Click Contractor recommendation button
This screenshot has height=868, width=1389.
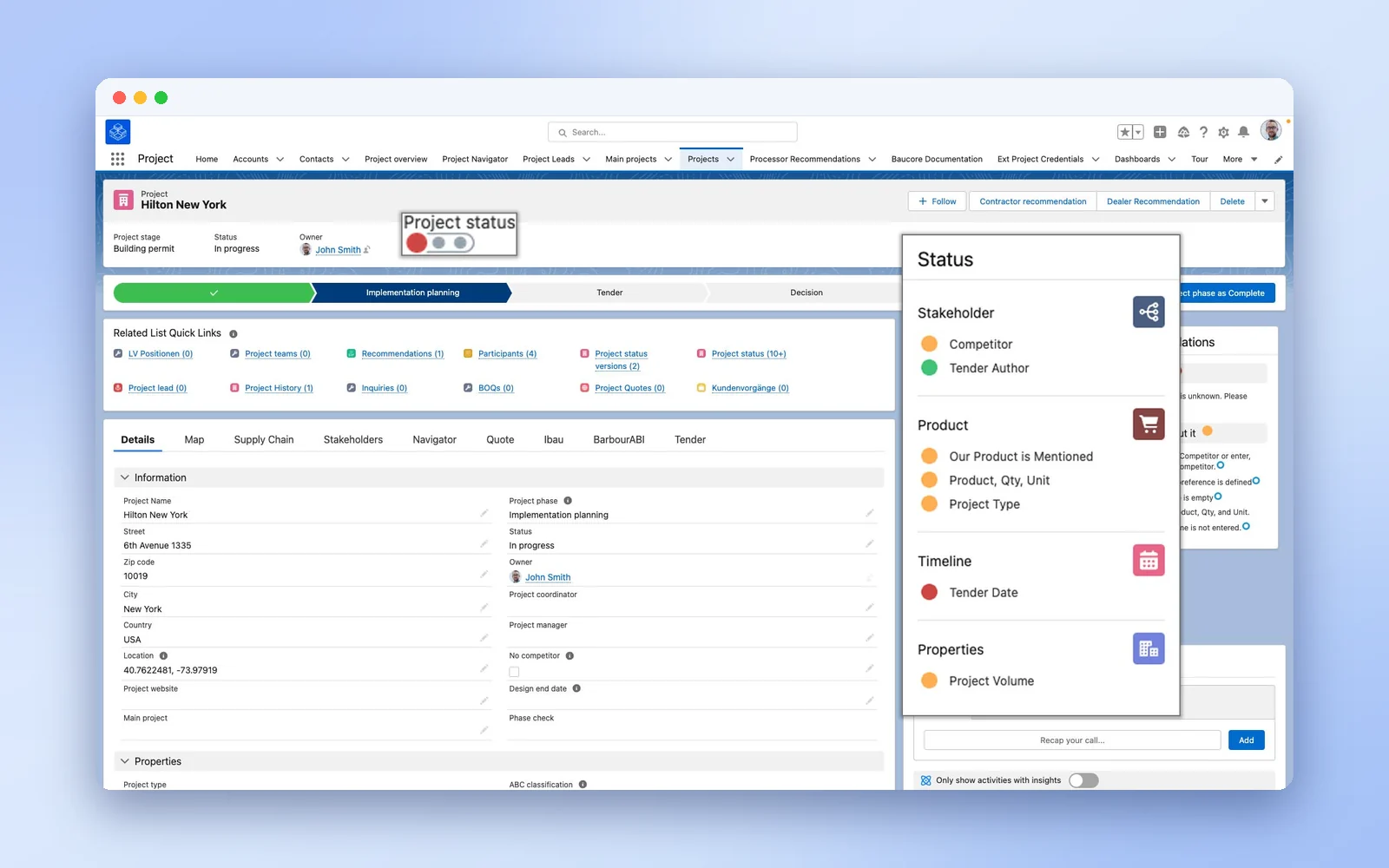coord(1033,201)
